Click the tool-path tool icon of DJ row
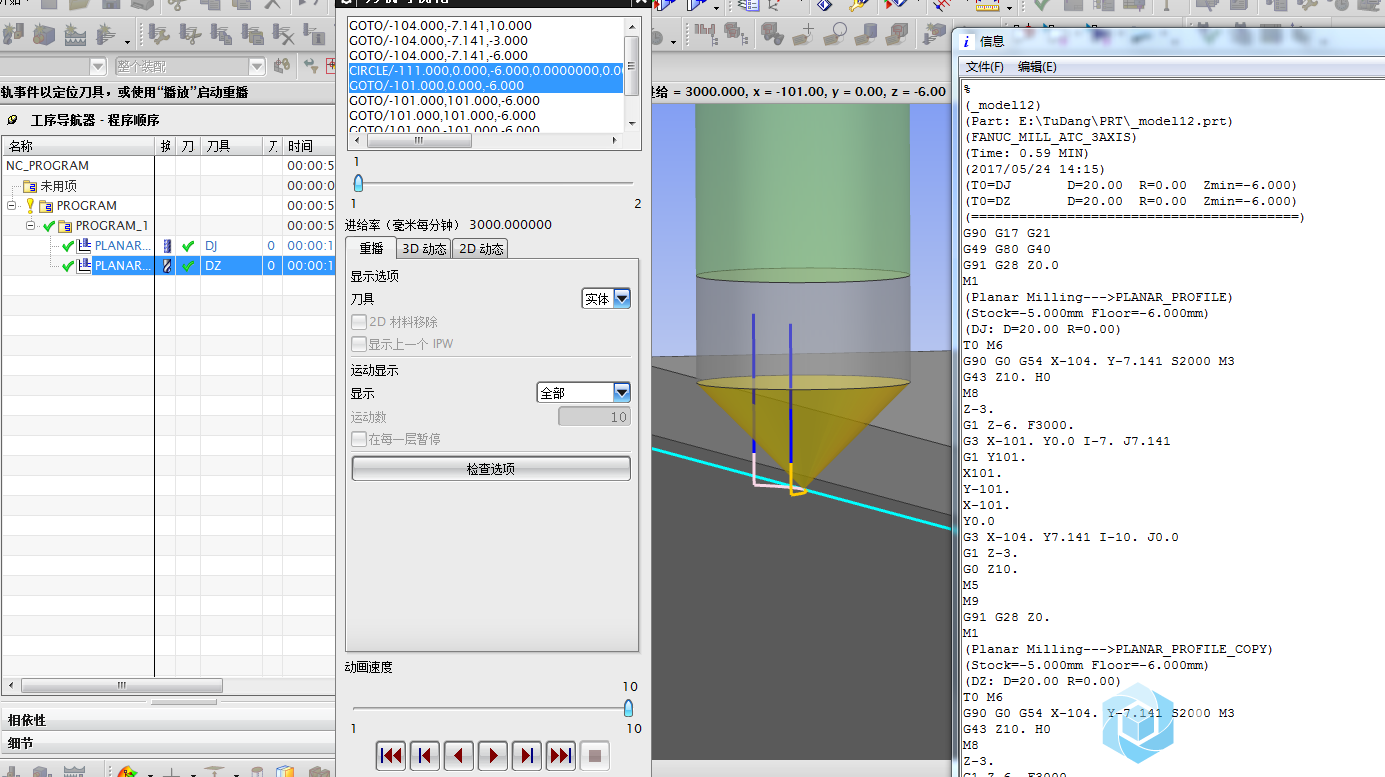Image resolution: width=1385 pixels, height=777 pixels. tap(167, 246)
